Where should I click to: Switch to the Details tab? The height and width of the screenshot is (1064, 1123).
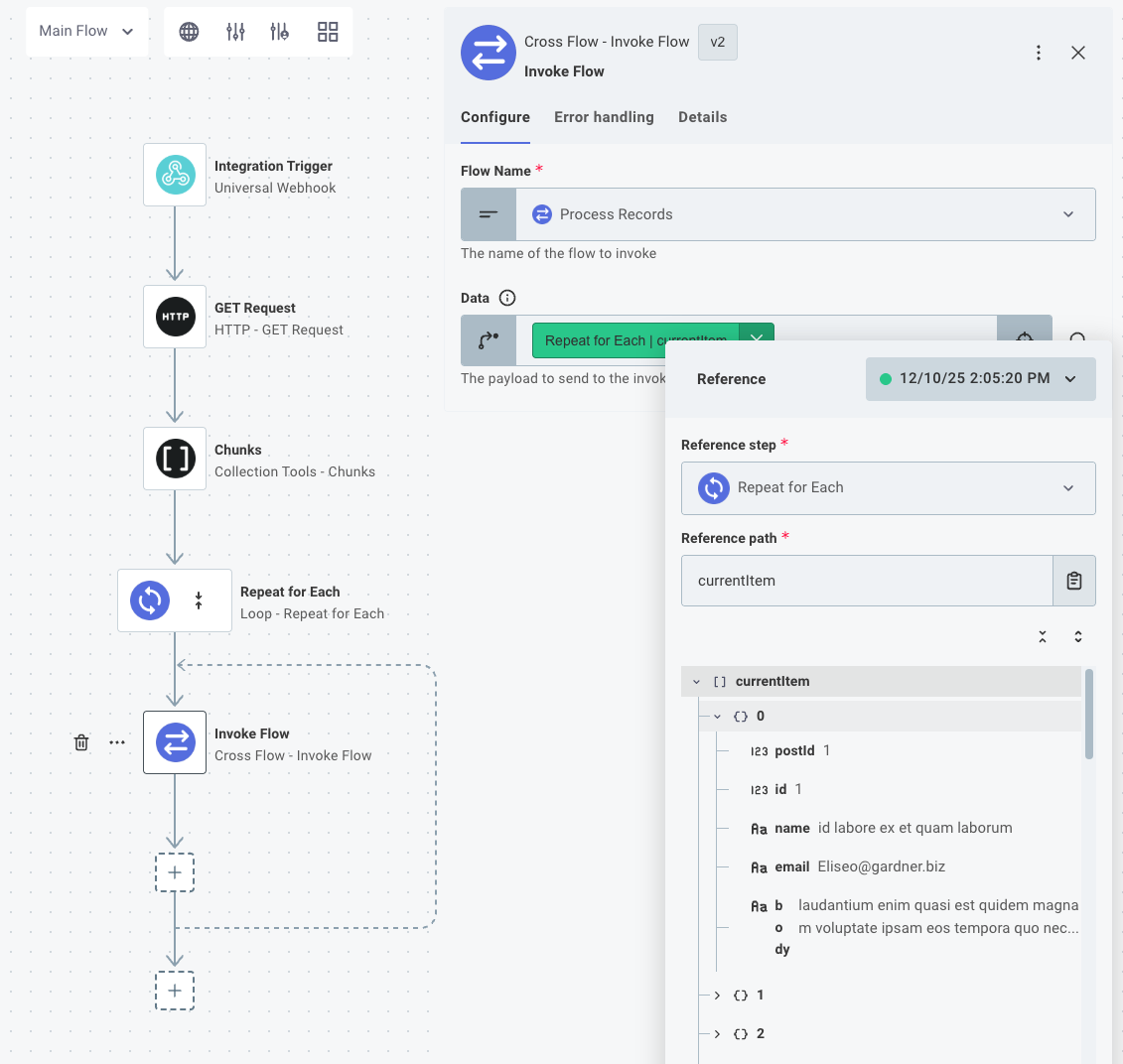pos(702,117)
